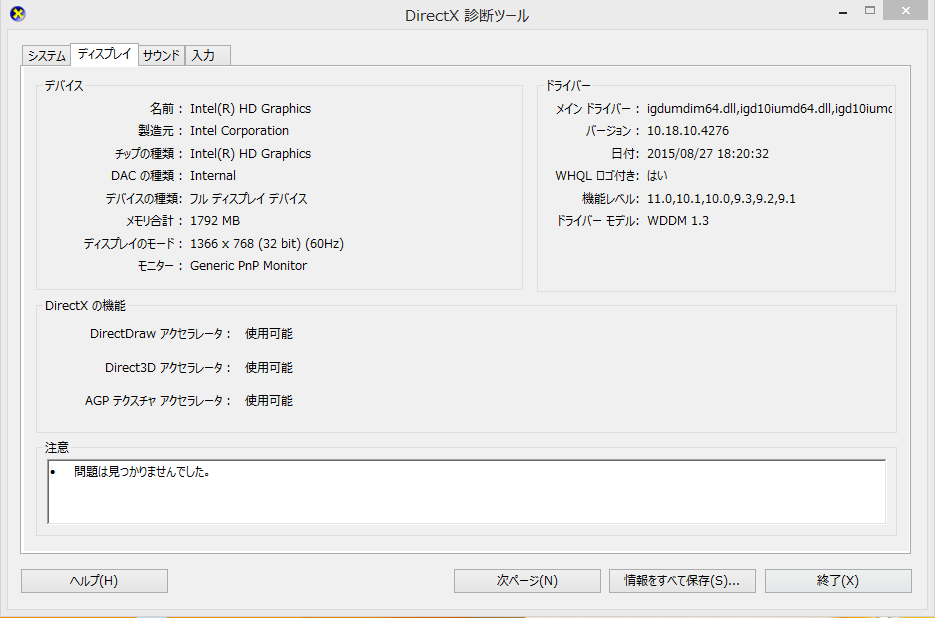The image size is (935, 618).
Task: Click the DirectX の機能 group heading
Action: click(x=85, y=305)
